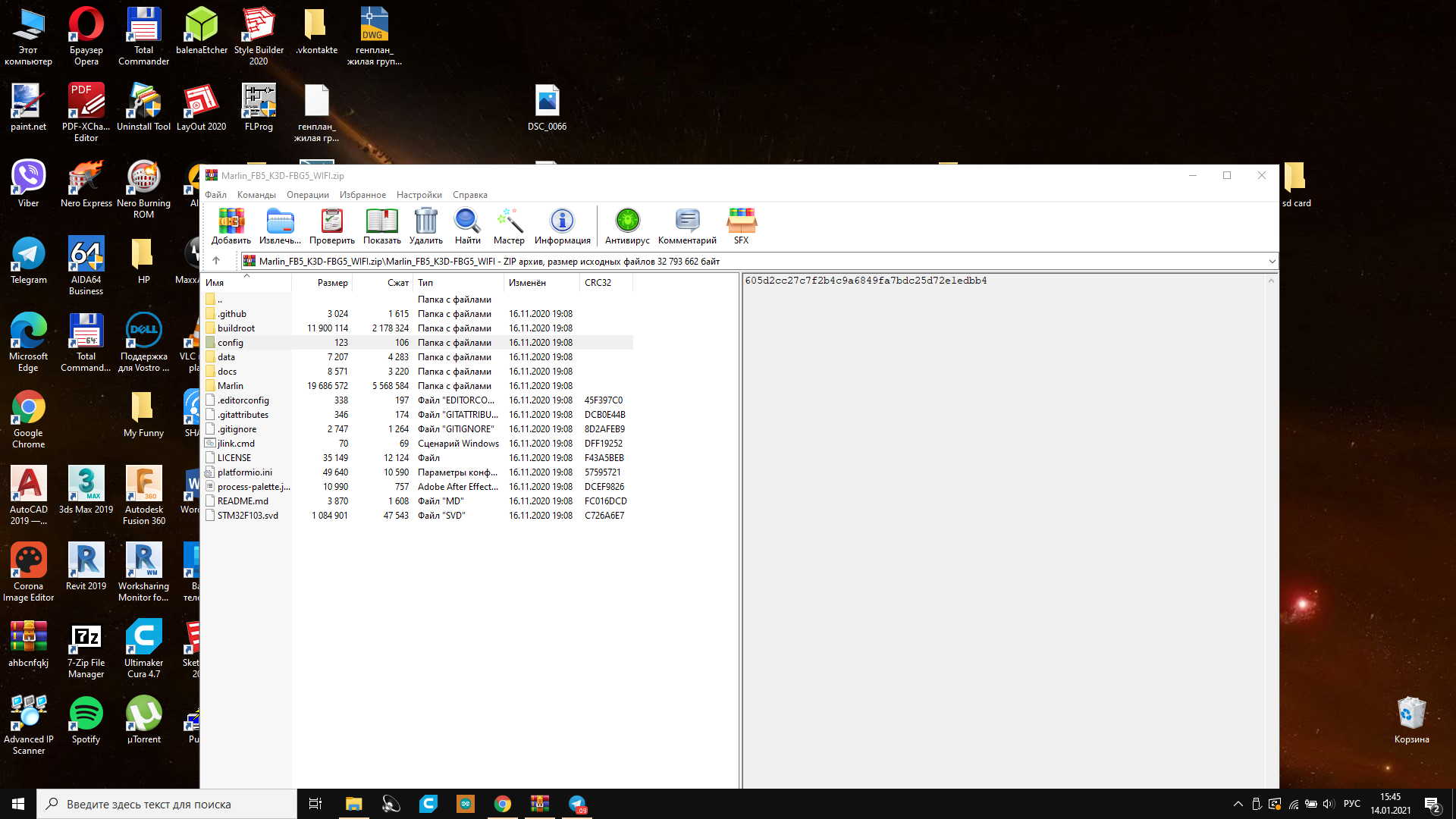
Task: Select the buildroot folder
Action: click(417, 328)
